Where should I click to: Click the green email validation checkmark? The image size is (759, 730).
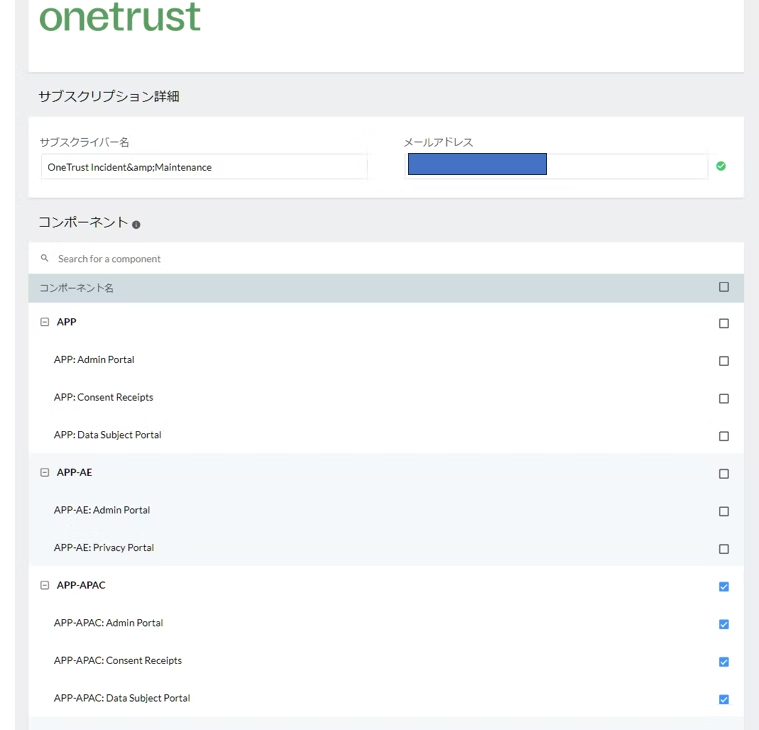pos(721,166)
